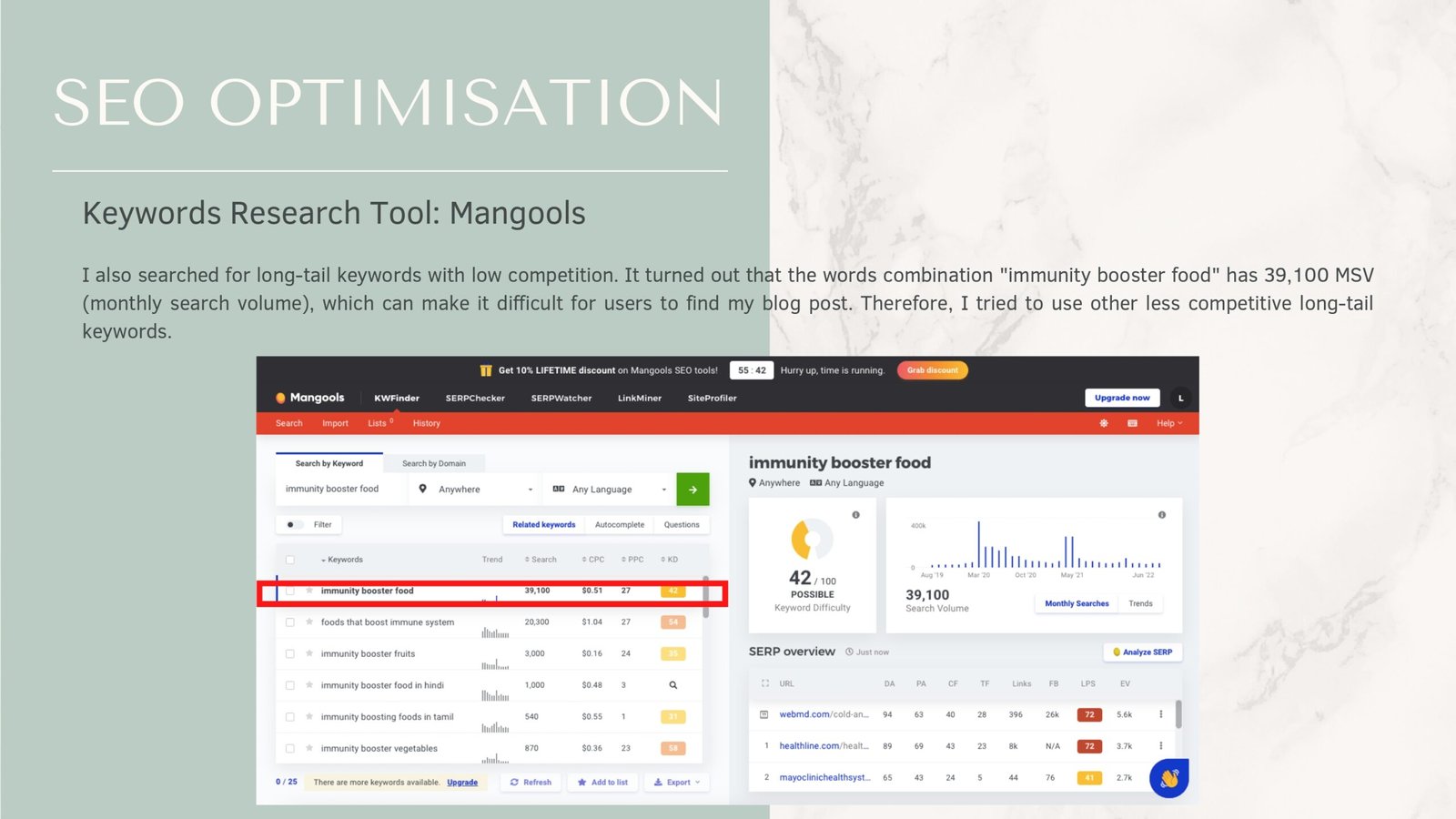Star the immunity booster food keyword

click(x=309, y=591)
